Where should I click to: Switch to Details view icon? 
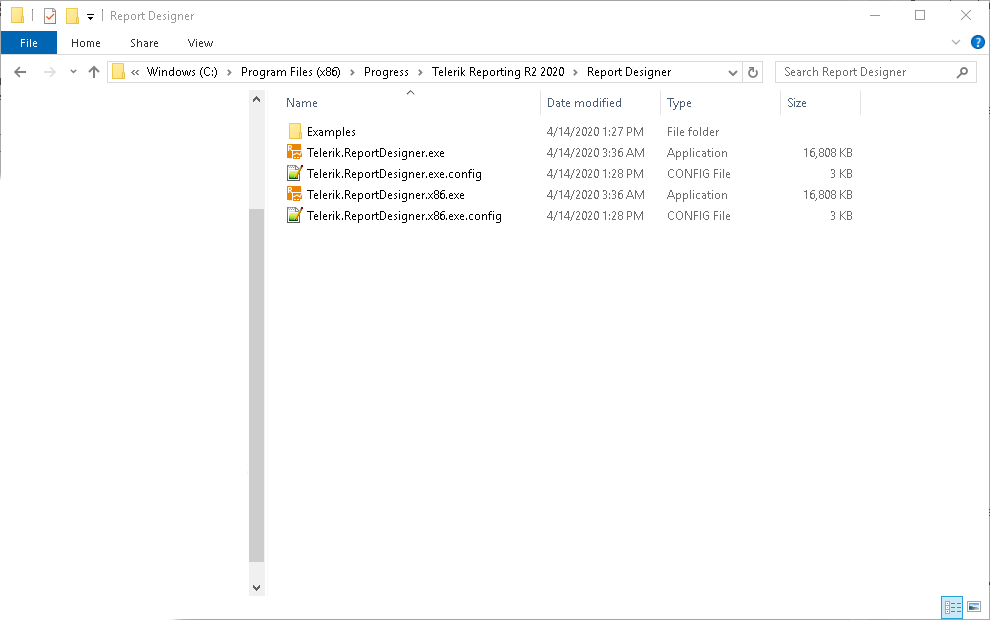click(x=952, y=607)
